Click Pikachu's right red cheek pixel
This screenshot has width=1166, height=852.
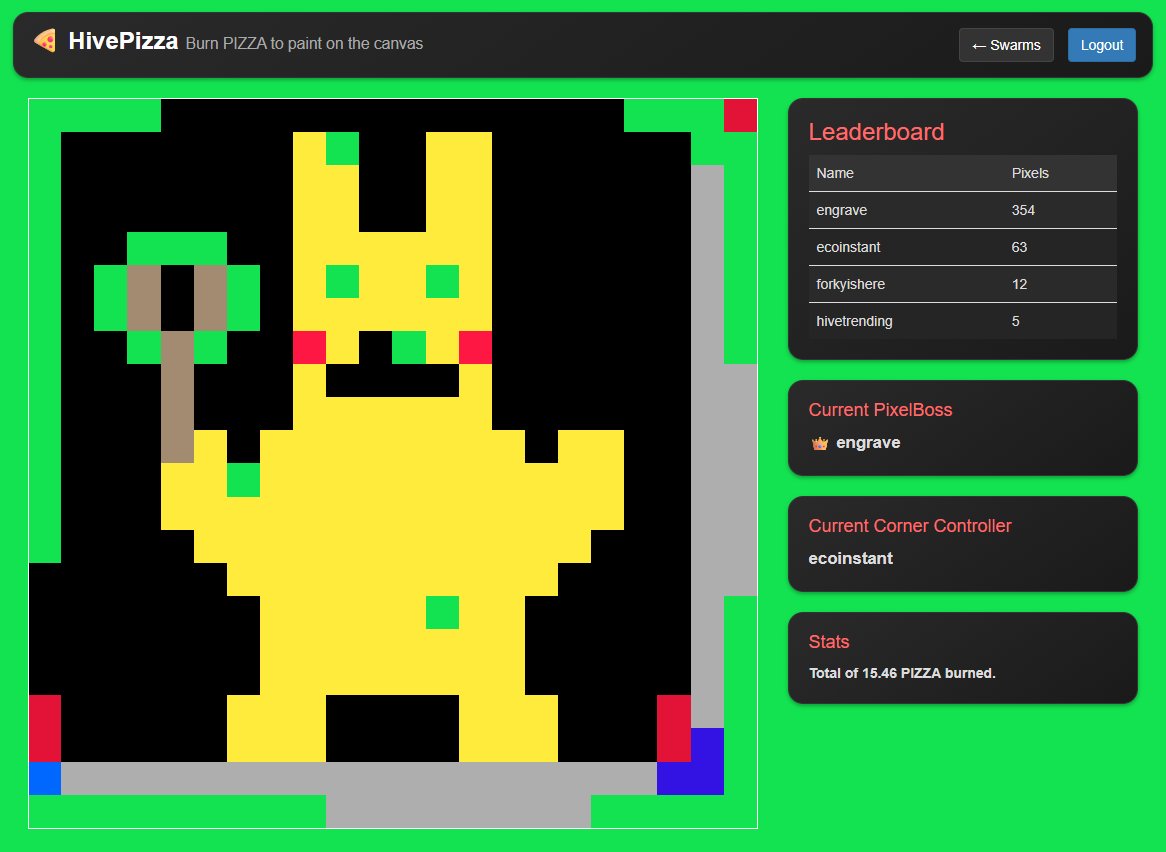tap(475, 347)
